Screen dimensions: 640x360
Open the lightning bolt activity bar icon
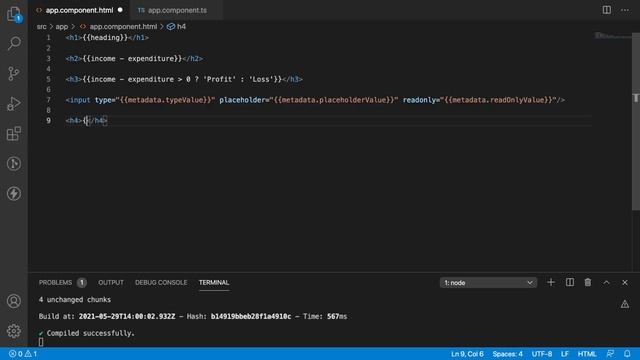click(x=14, y=193)
